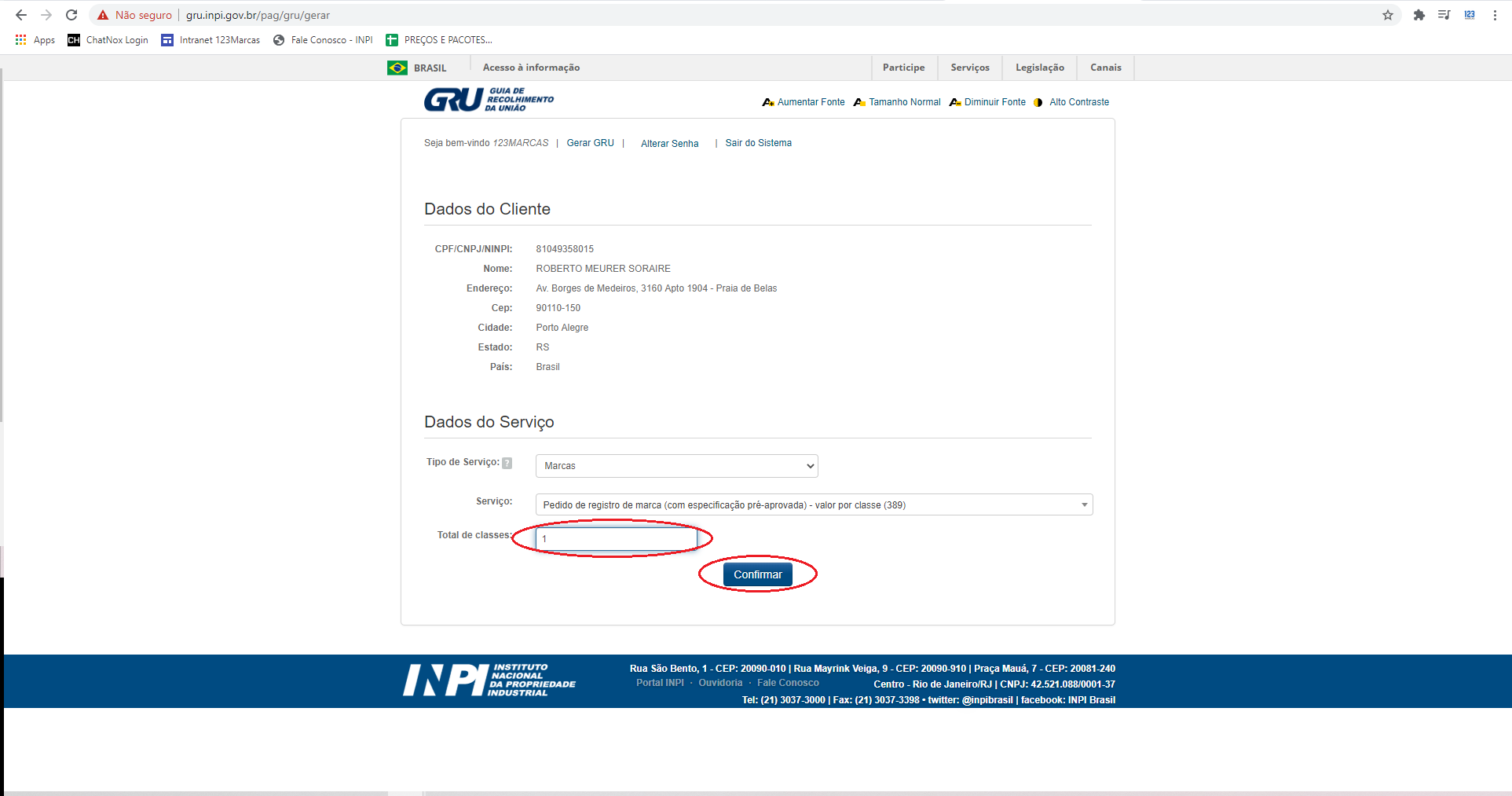Click the Brazil flag icon
Screen dimensions: 1512x796
coord(396,68)
